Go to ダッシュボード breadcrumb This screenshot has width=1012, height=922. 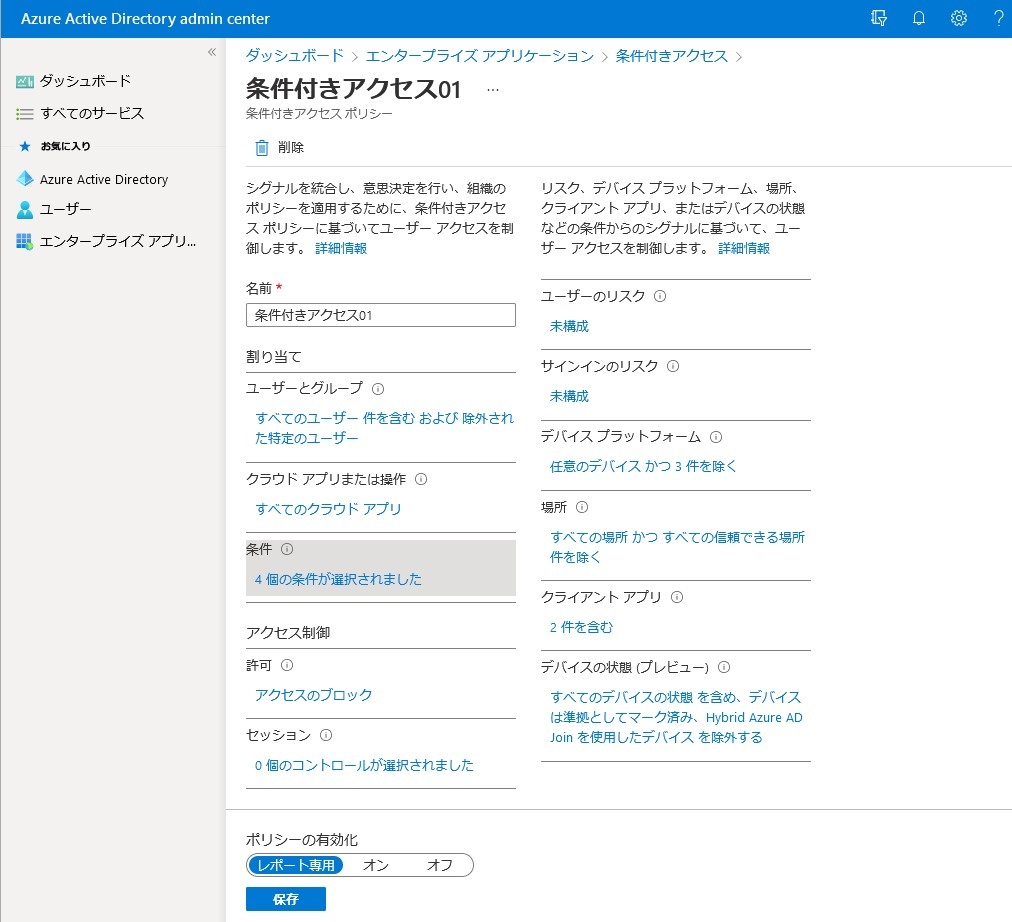(x=295, y=56)
